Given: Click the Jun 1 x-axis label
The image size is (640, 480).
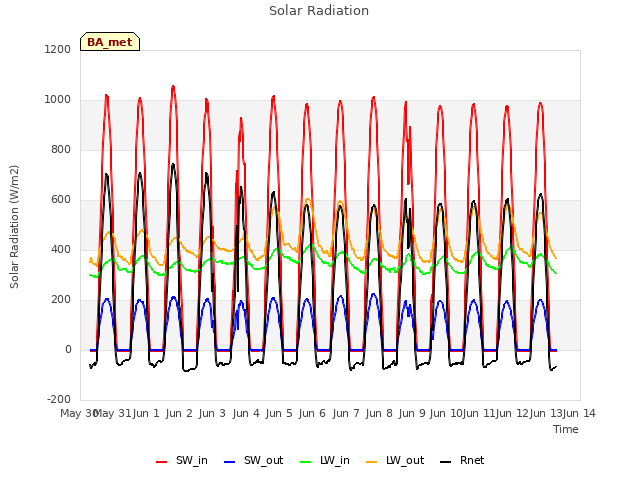Looking at the screenshot, I should click(x=146, y=413).
